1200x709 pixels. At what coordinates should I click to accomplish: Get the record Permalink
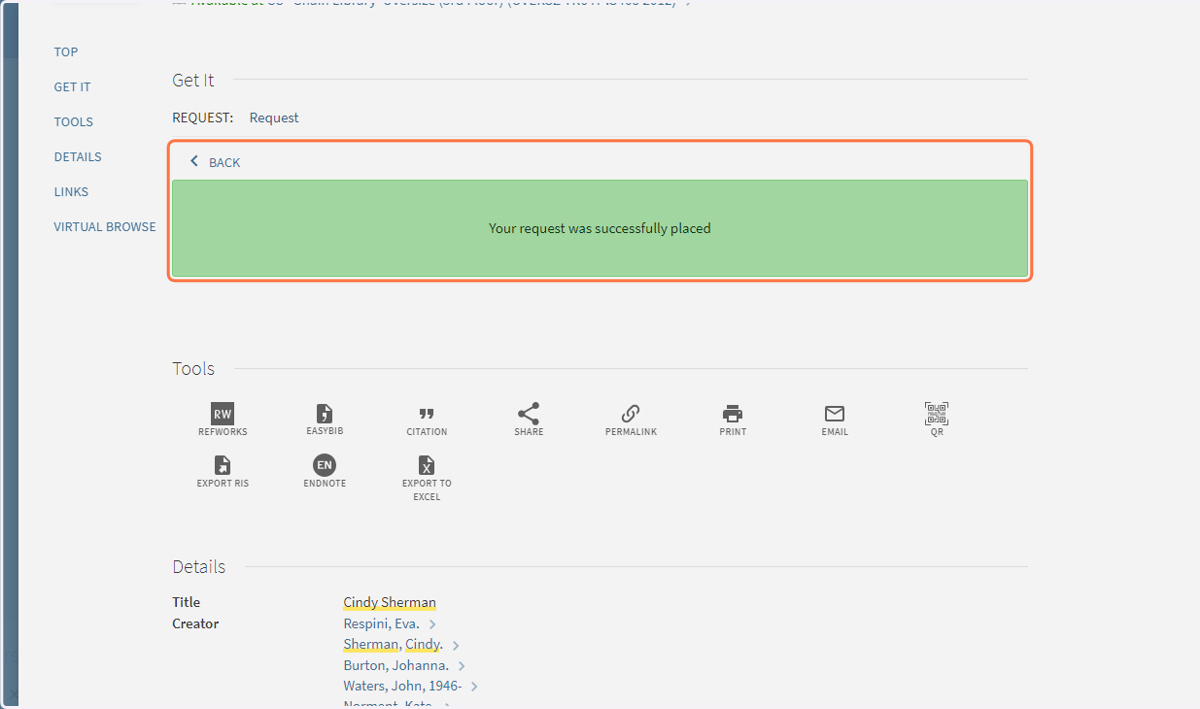coord(630,420)
